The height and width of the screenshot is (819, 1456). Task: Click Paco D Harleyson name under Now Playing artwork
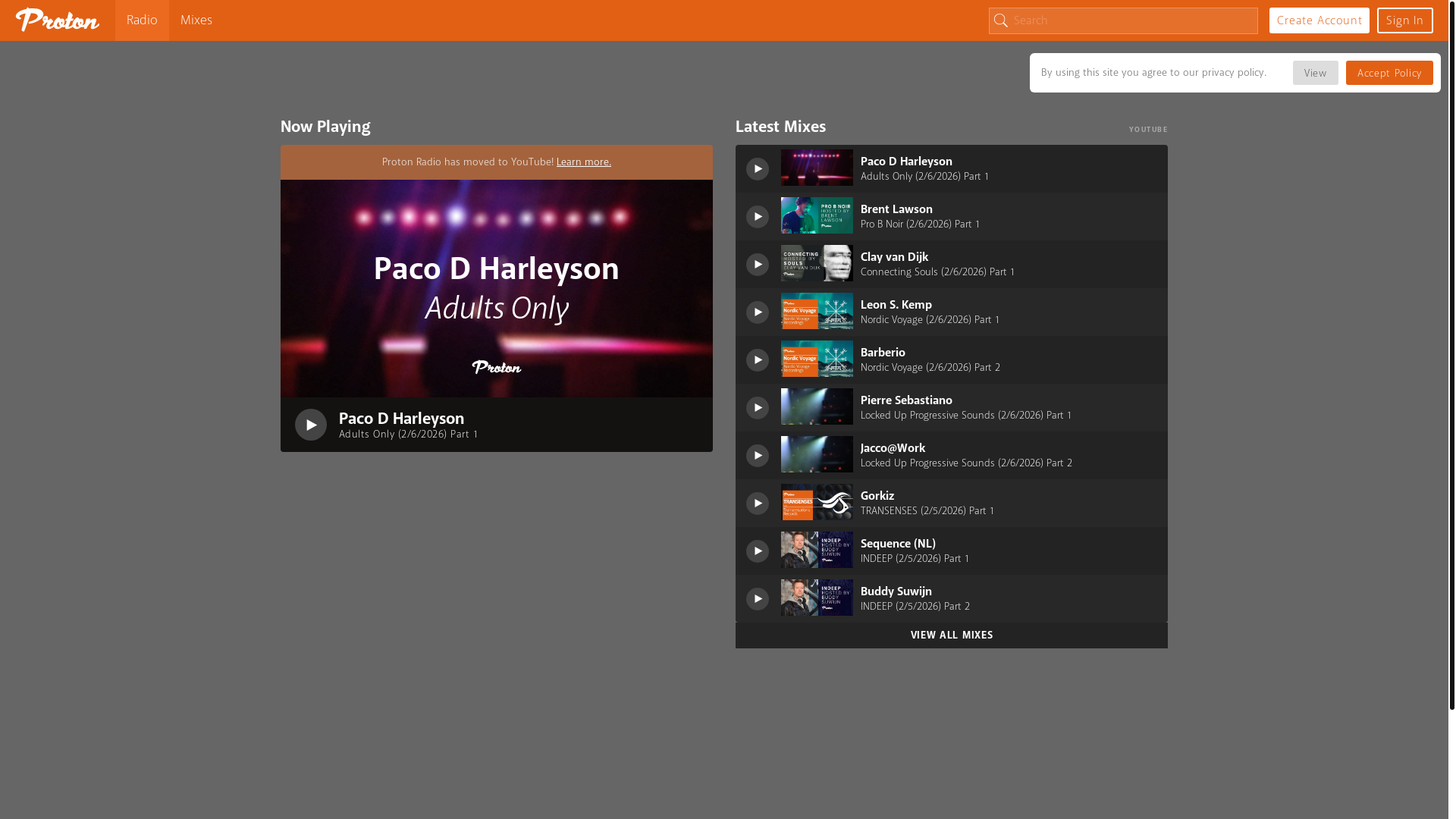(401, 419)
